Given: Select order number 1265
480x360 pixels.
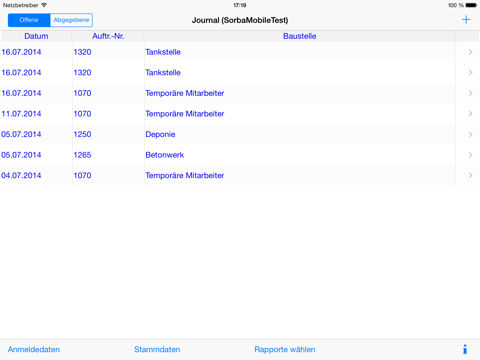Looking at the screenshot, I should point(82,155).
